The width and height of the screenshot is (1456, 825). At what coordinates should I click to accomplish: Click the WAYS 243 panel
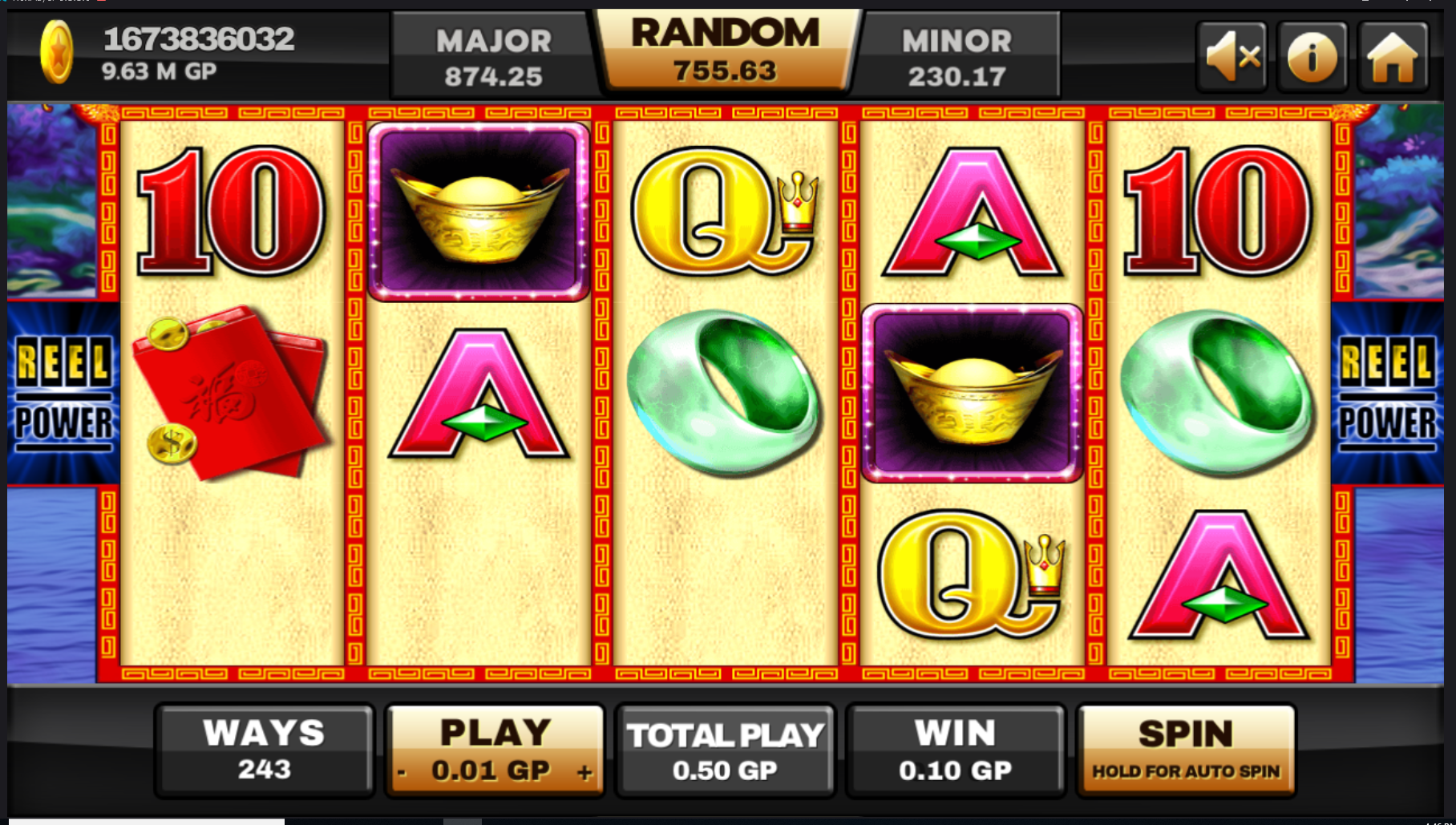point(265,750)
